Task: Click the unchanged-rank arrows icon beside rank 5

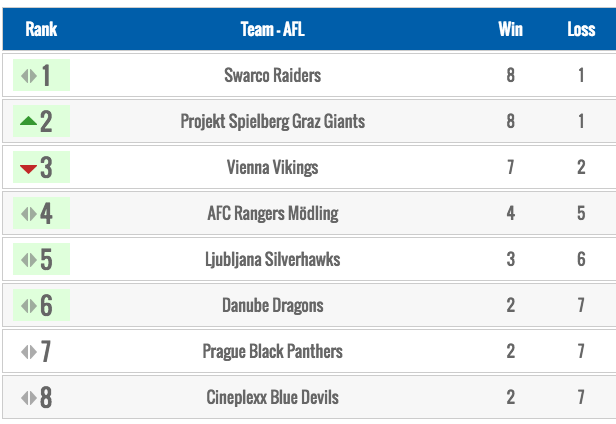Action: tap(28, 260)
